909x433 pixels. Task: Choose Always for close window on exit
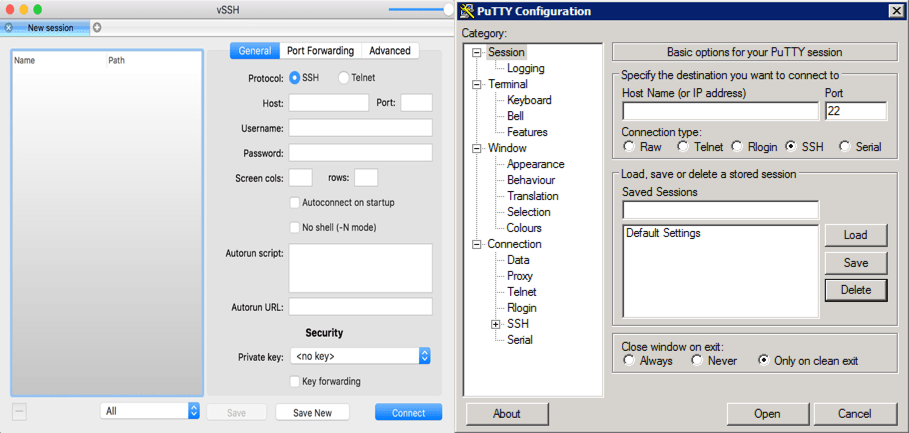[628, 361]
